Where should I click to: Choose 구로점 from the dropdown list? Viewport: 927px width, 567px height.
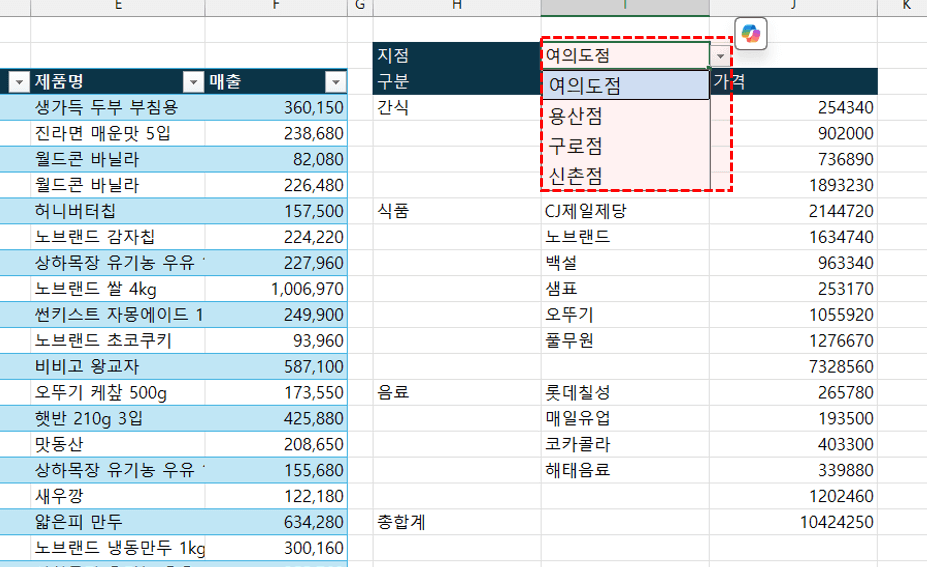pos(576,146)
